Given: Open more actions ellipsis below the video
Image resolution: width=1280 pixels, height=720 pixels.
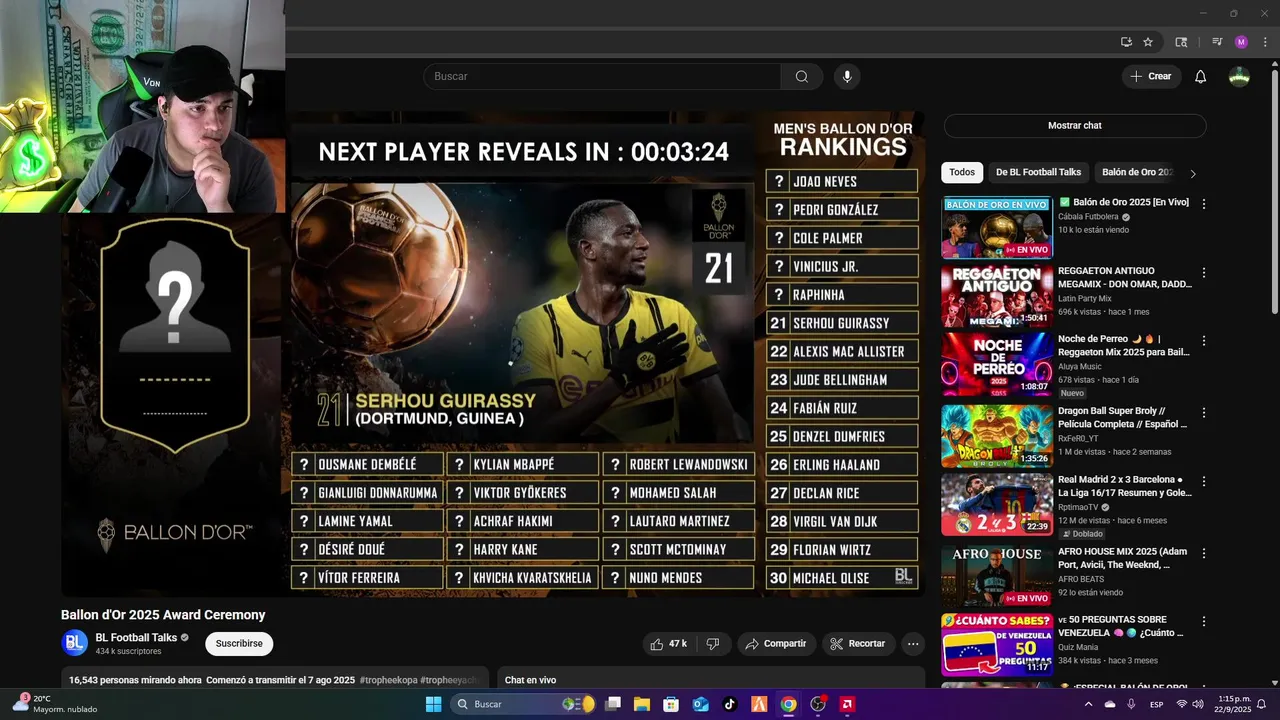Looking at the screenshot, I should [x=913, y=644].
